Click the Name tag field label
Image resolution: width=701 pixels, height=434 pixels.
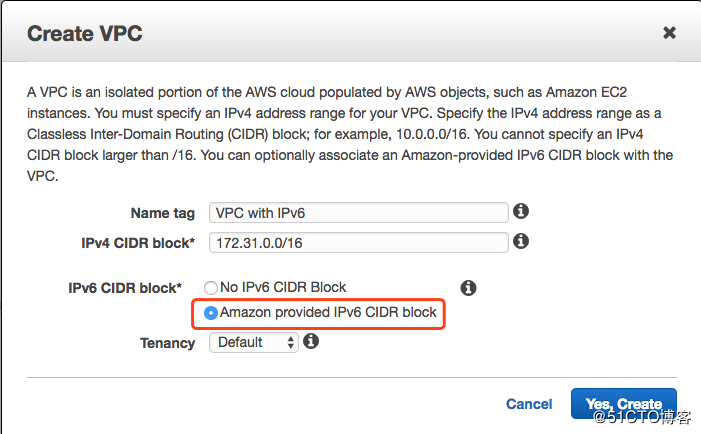point(163,213)
